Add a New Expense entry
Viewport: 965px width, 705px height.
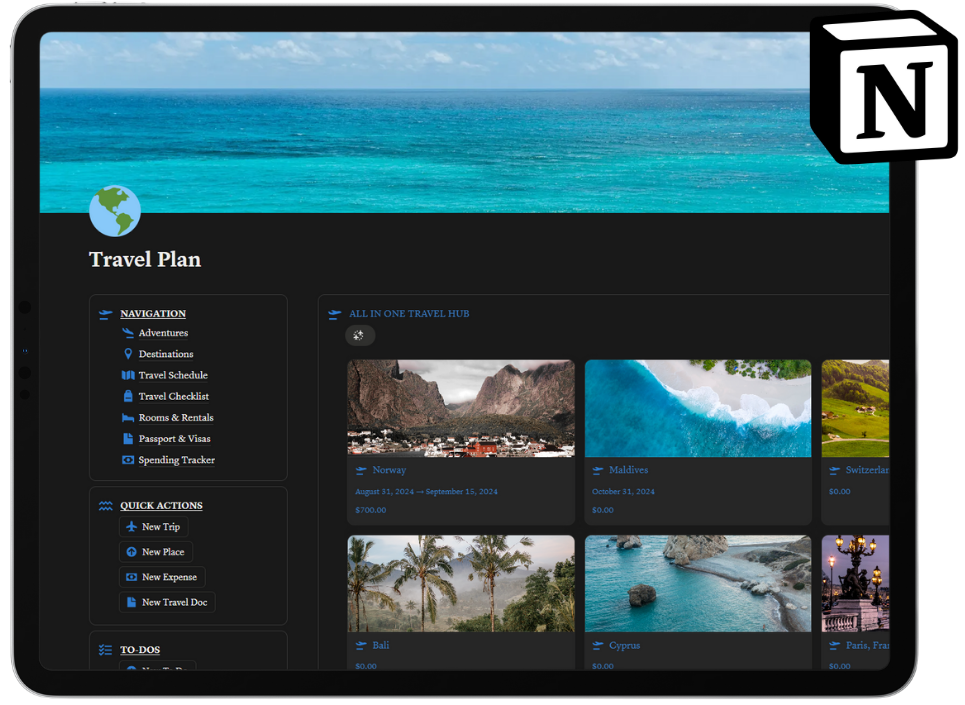168,577
